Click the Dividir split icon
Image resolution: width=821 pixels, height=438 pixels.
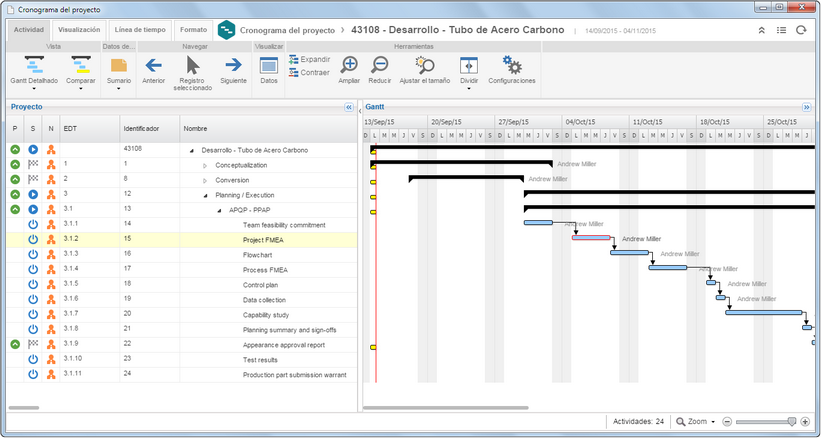(469, 65)
